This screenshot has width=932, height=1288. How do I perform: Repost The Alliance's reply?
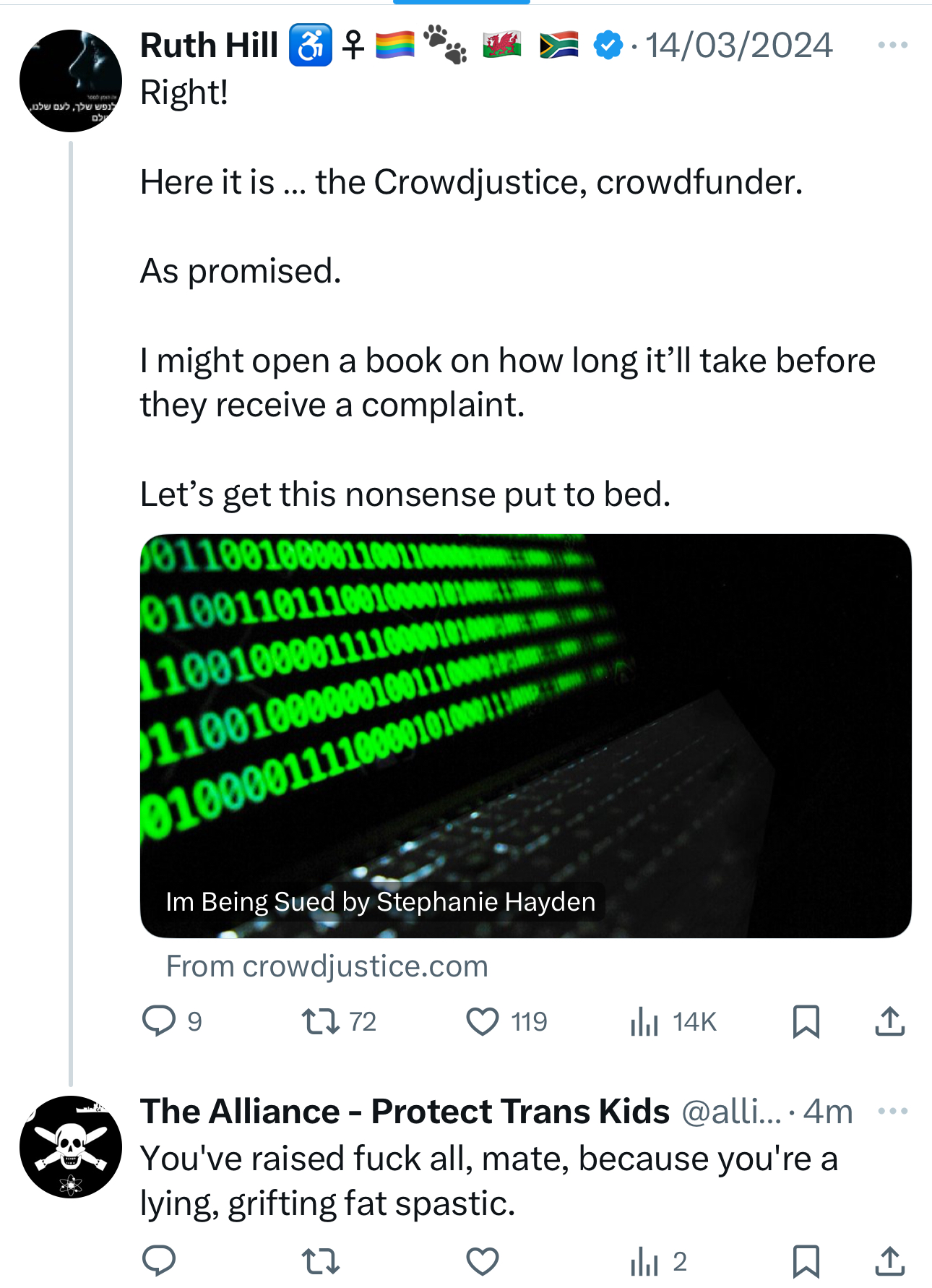[320, 1261]
